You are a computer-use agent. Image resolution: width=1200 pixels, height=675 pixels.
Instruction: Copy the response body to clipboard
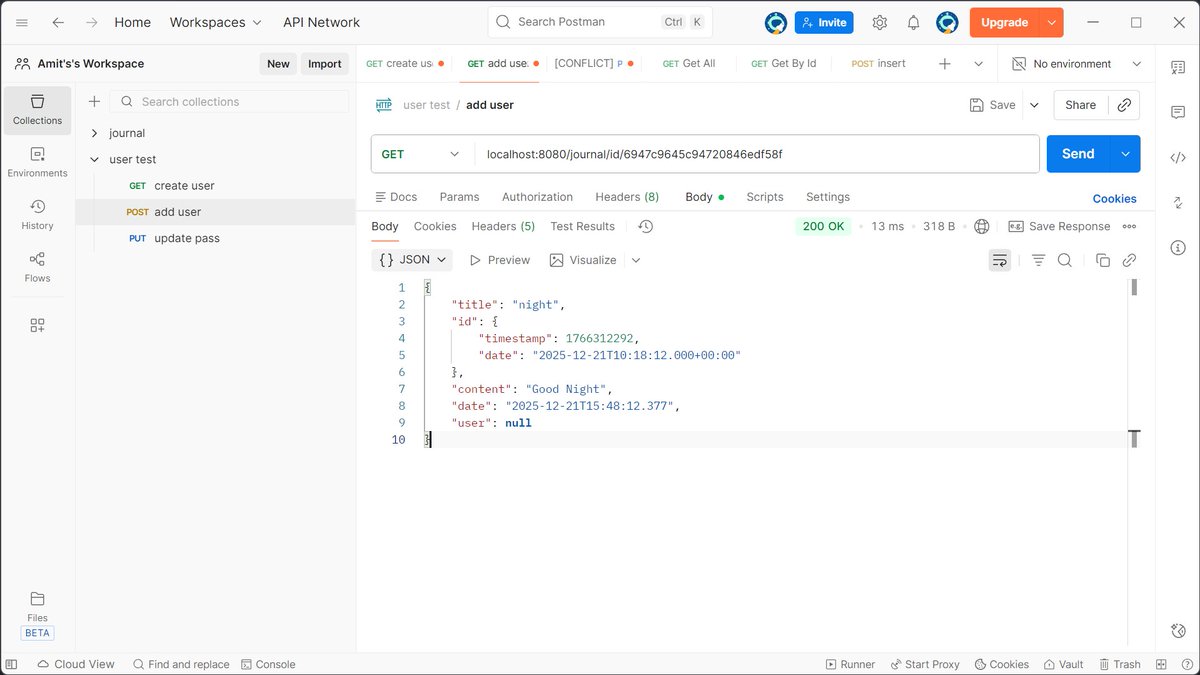(x=1103, y=259)
